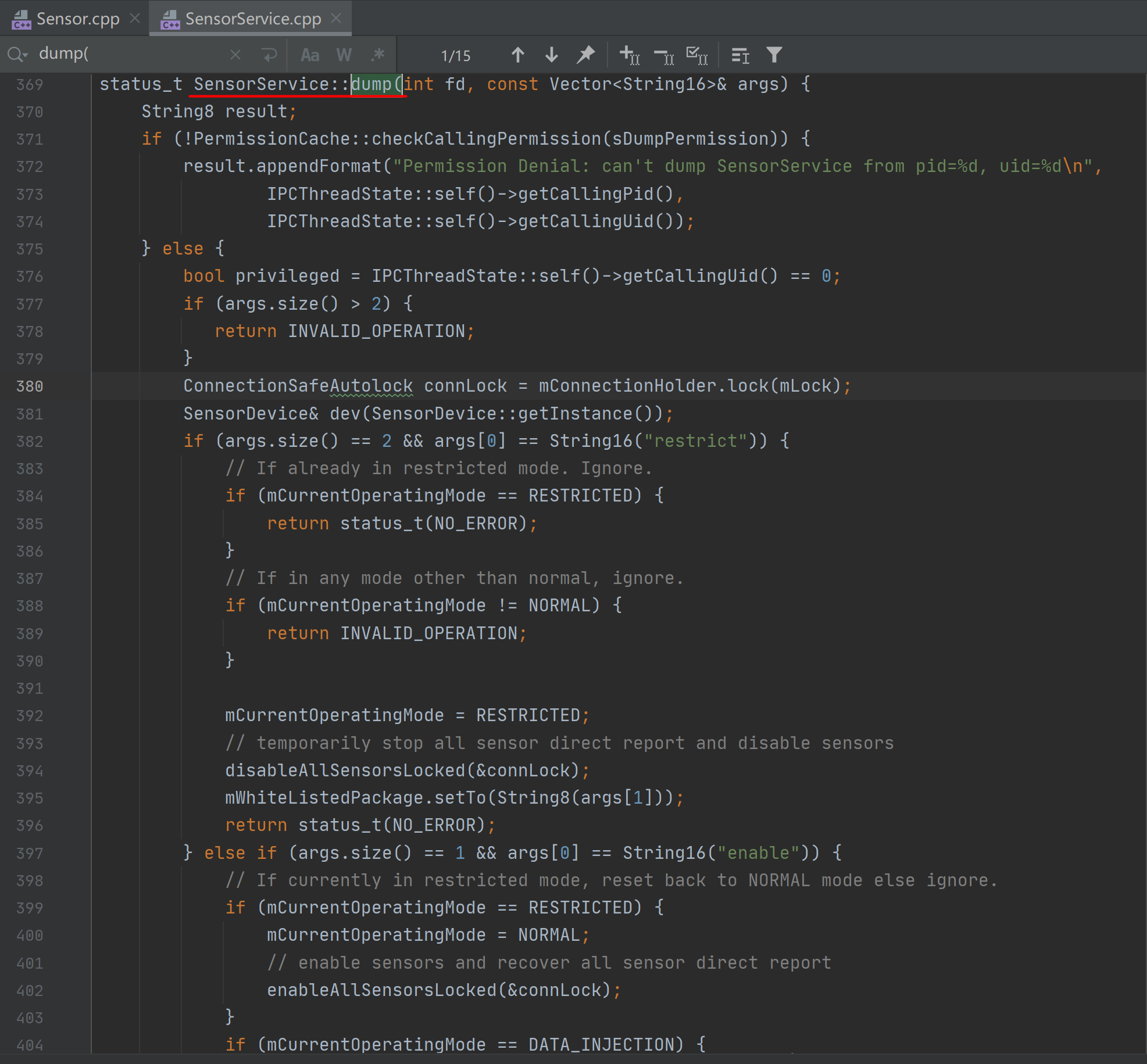Click "enable" string on line 397
The image size is (1147, 1064).
pyautogui.click(x=759, y=853)
